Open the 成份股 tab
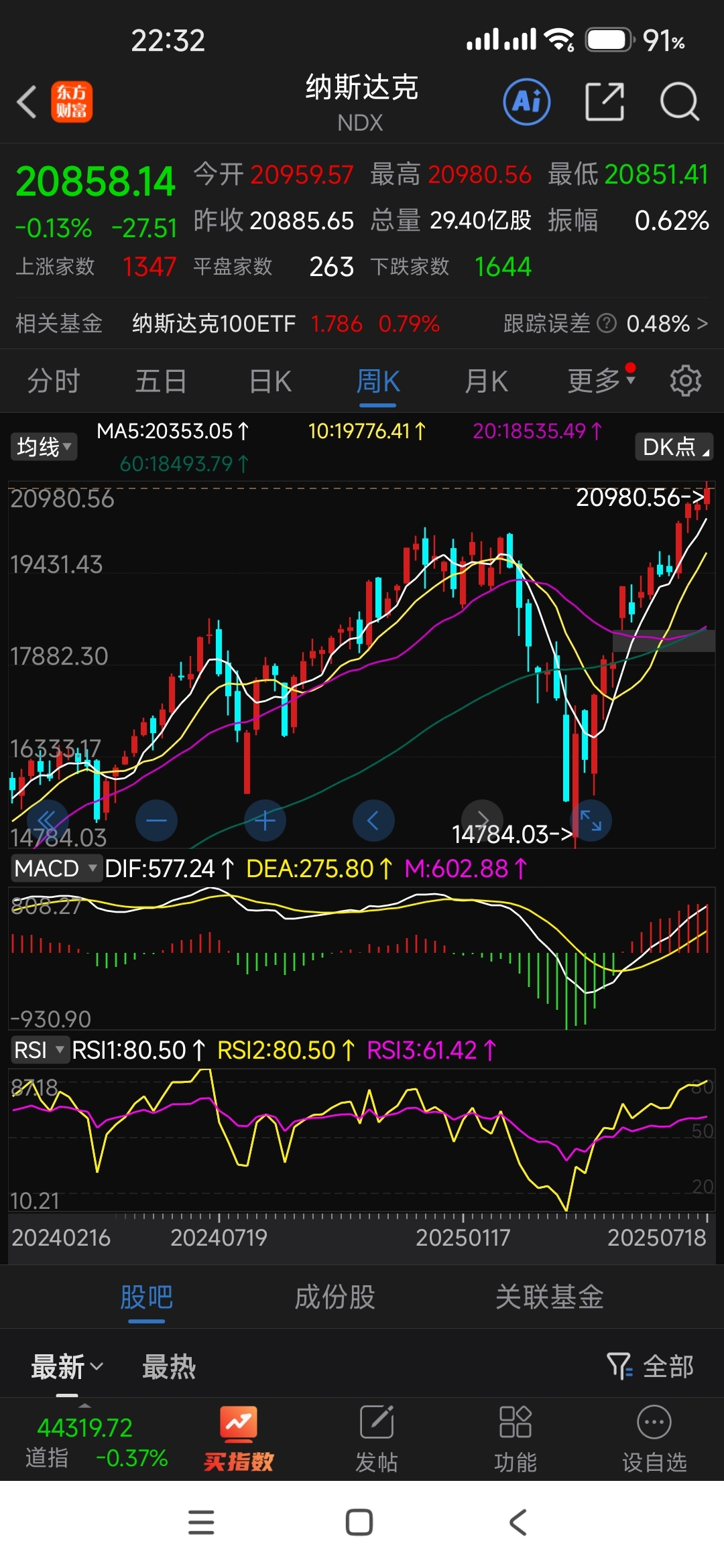 (x=335, y=1297)
